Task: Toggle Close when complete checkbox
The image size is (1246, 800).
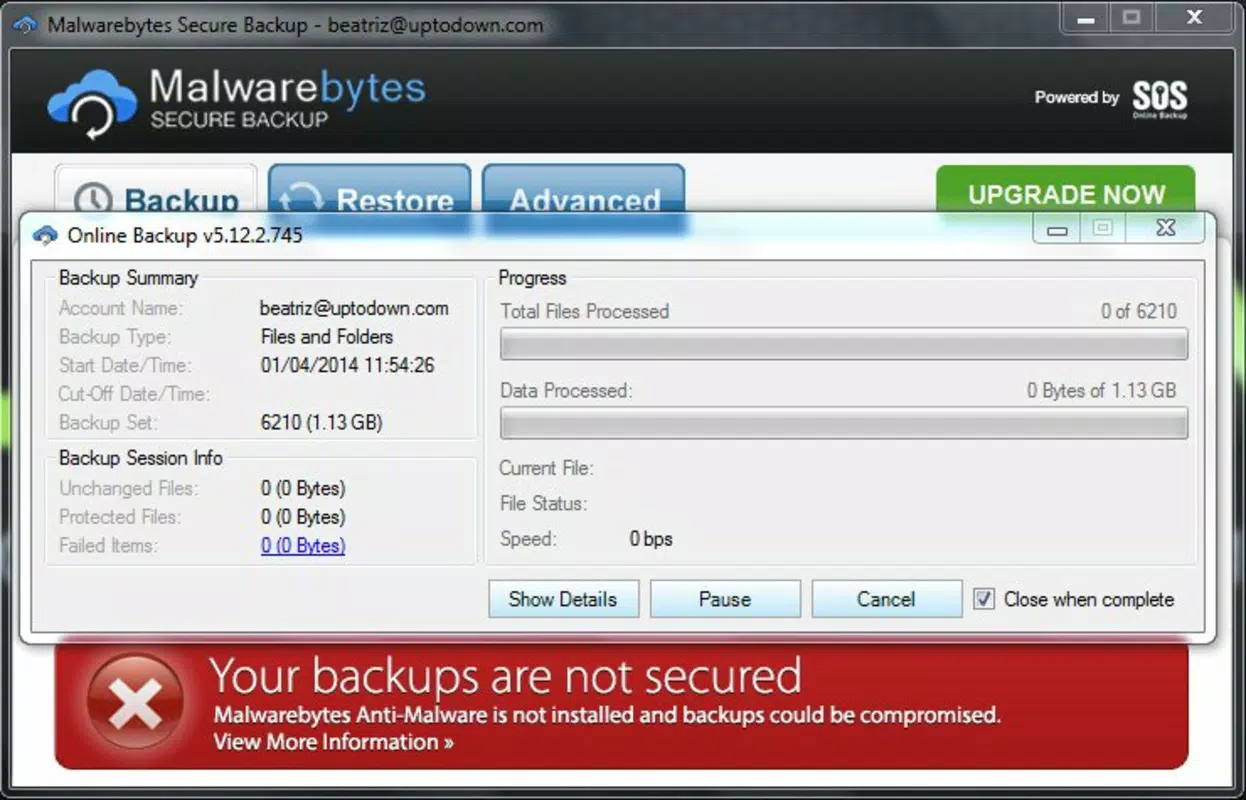Action: tap(984, 599)
